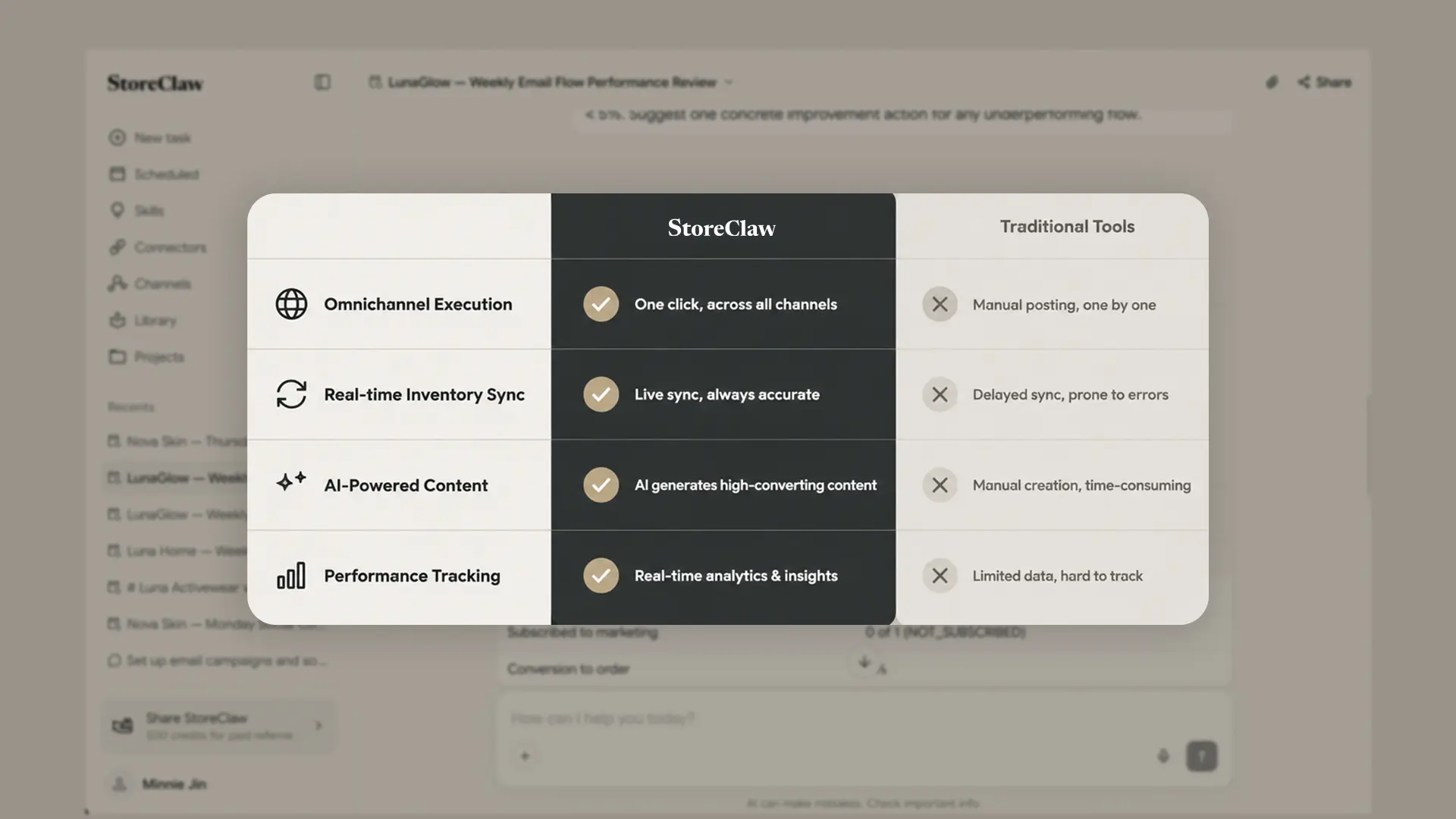Click the X icon beside 'Manual creation, time-consuming'
Viewport: 1456px width, 819px height.
(940, 485)
